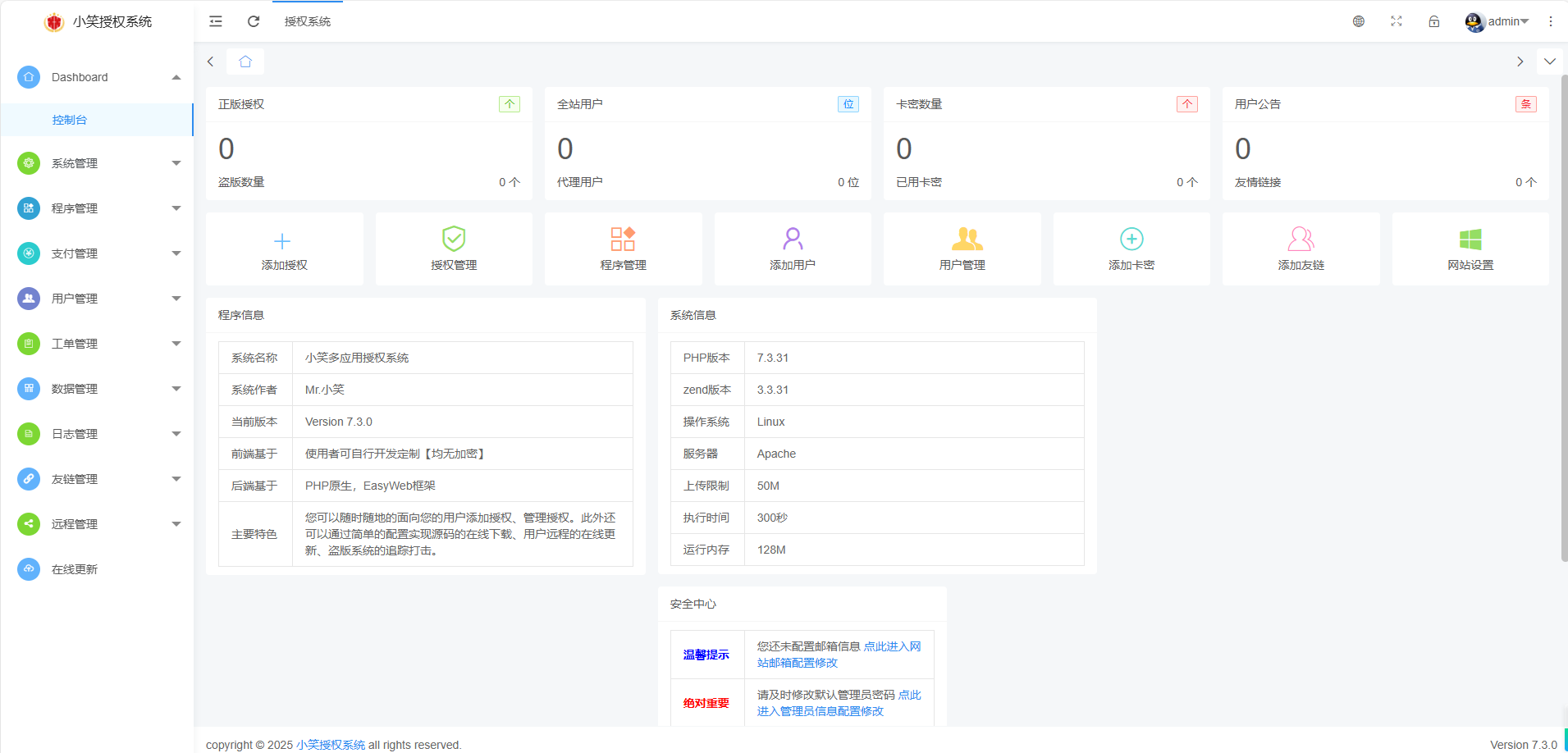Expand the 支付管理 menu arrow
1568x753 pixels.
(x=176, y=253)
